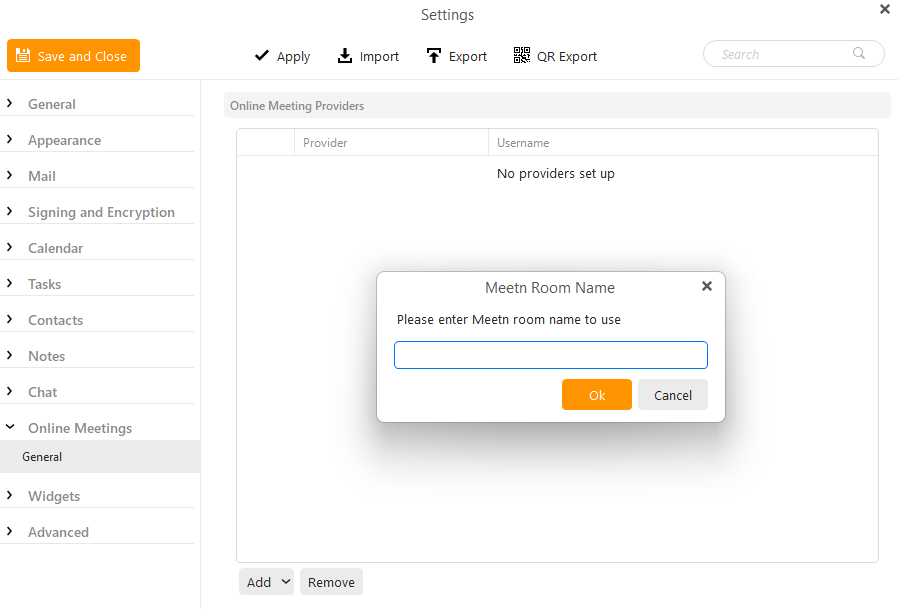898x609 pixels.
Task: Click the settings Search box
Action: [793, 54]
